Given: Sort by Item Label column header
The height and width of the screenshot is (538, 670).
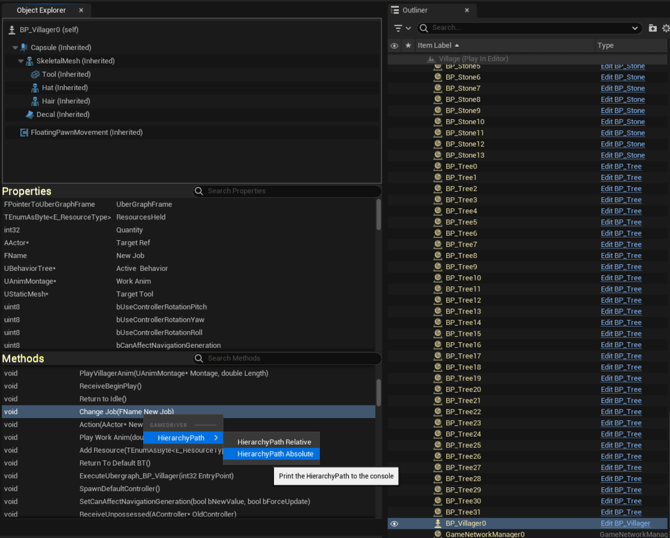Looking at the screenshot, I should click(x=504, y=45).
